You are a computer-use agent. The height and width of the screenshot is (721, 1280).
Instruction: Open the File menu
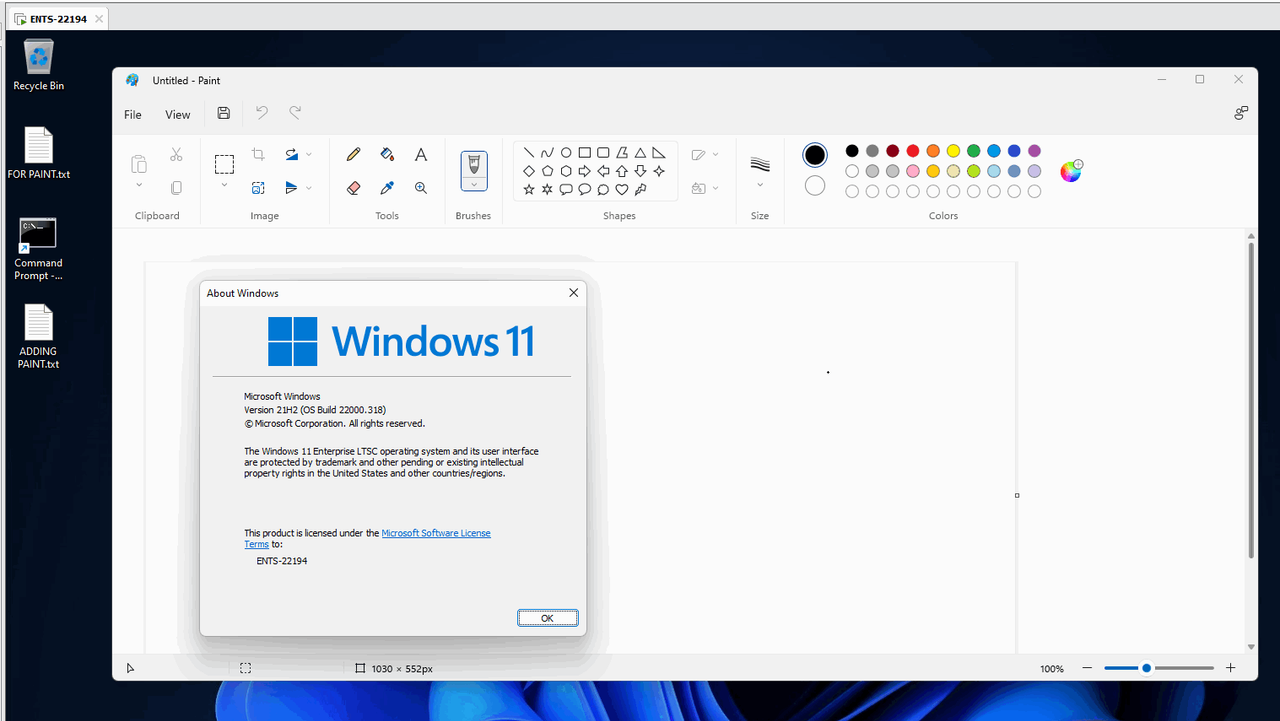point(133,114)
